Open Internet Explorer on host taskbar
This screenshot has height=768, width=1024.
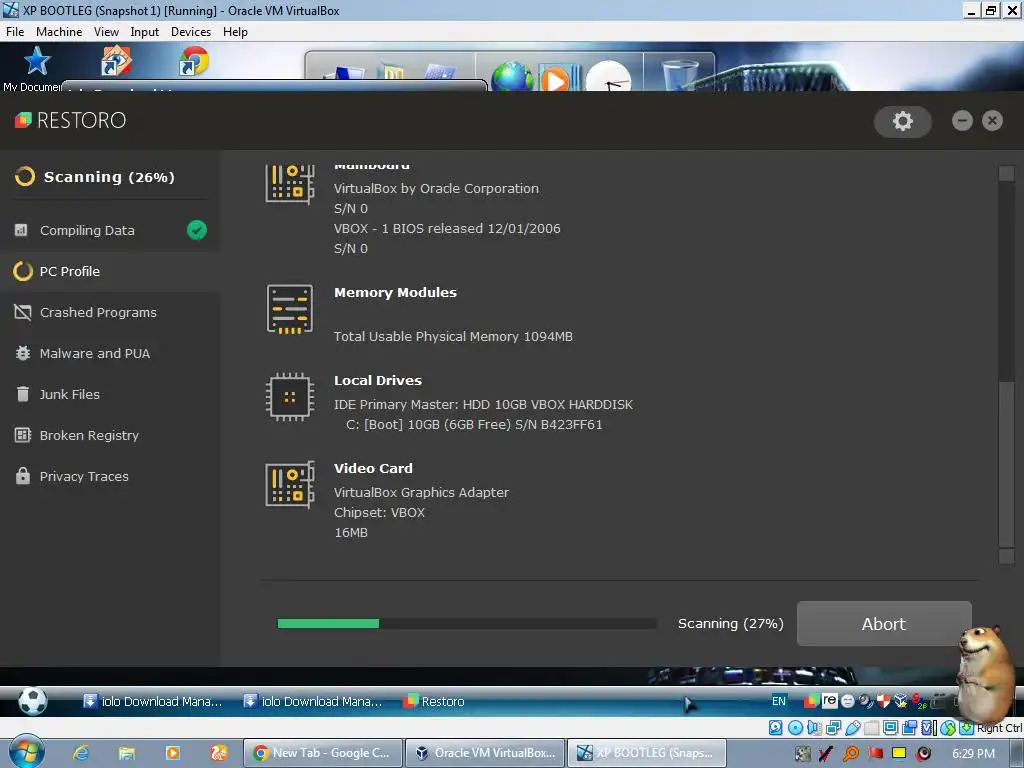click(x=81, y=753)
